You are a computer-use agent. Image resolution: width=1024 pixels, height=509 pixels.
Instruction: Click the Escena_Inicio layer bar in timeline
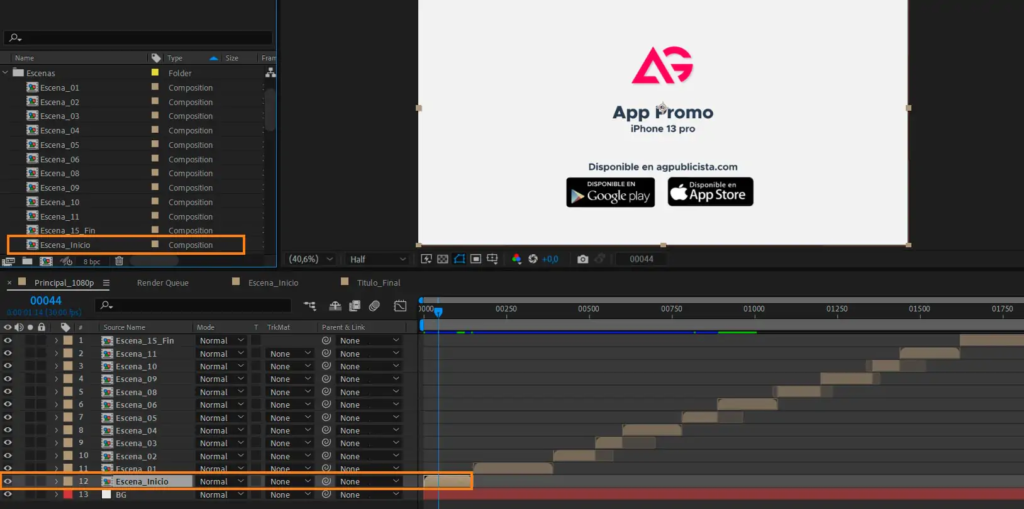(x=447, y=482)
